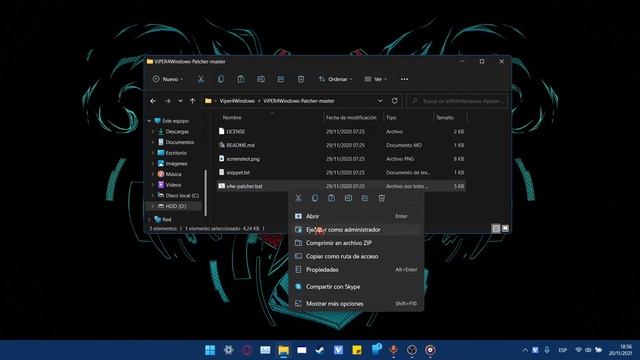640x360 pixels.
Task: Open File Explorer on the taskbar
Action: (283, 350)
